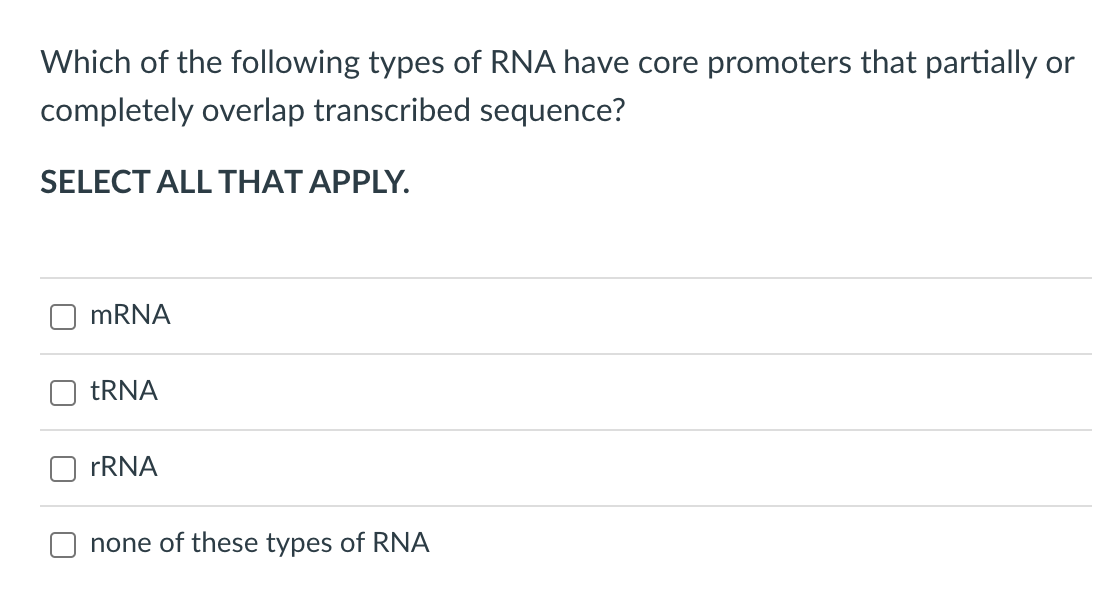The height and width of the screenshot is (610, 1120).
Task: Enable the rRNA checkbox
Action: pos(63,469)
